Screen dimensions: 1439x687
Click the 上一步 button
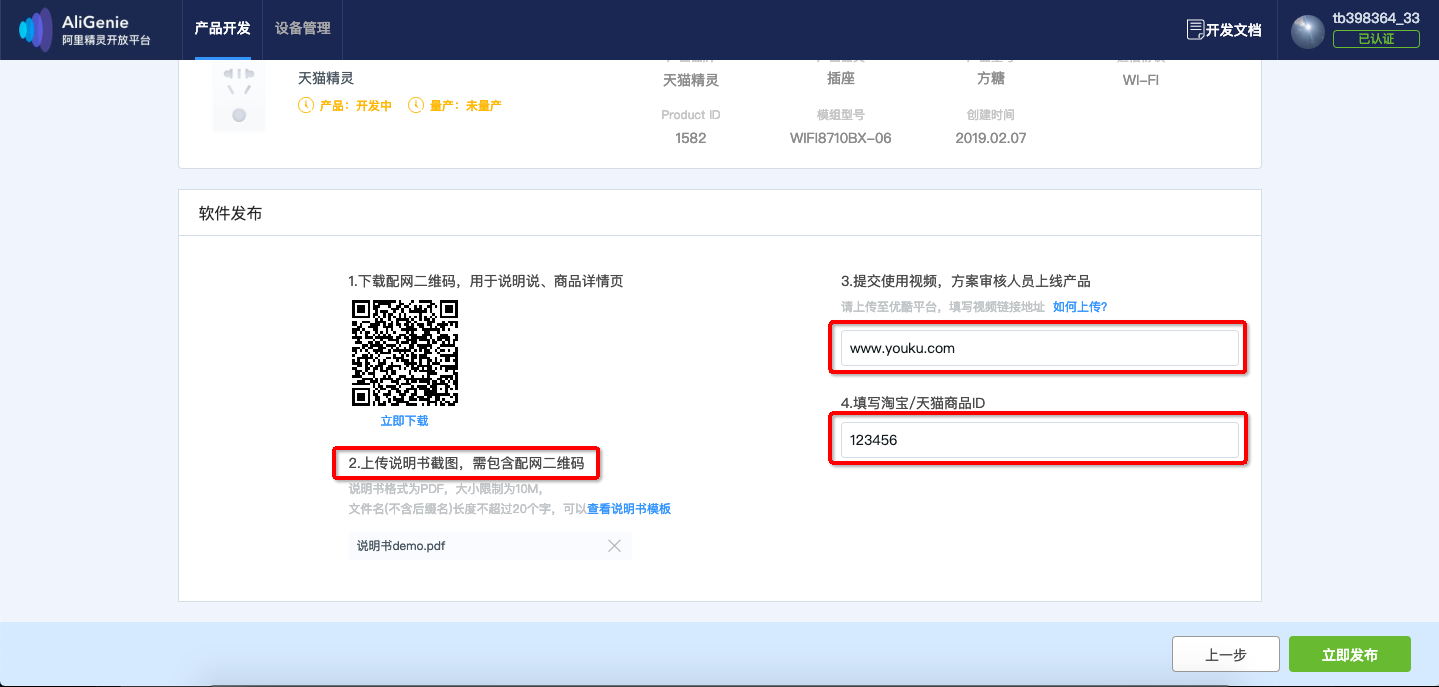(1226, 655)
